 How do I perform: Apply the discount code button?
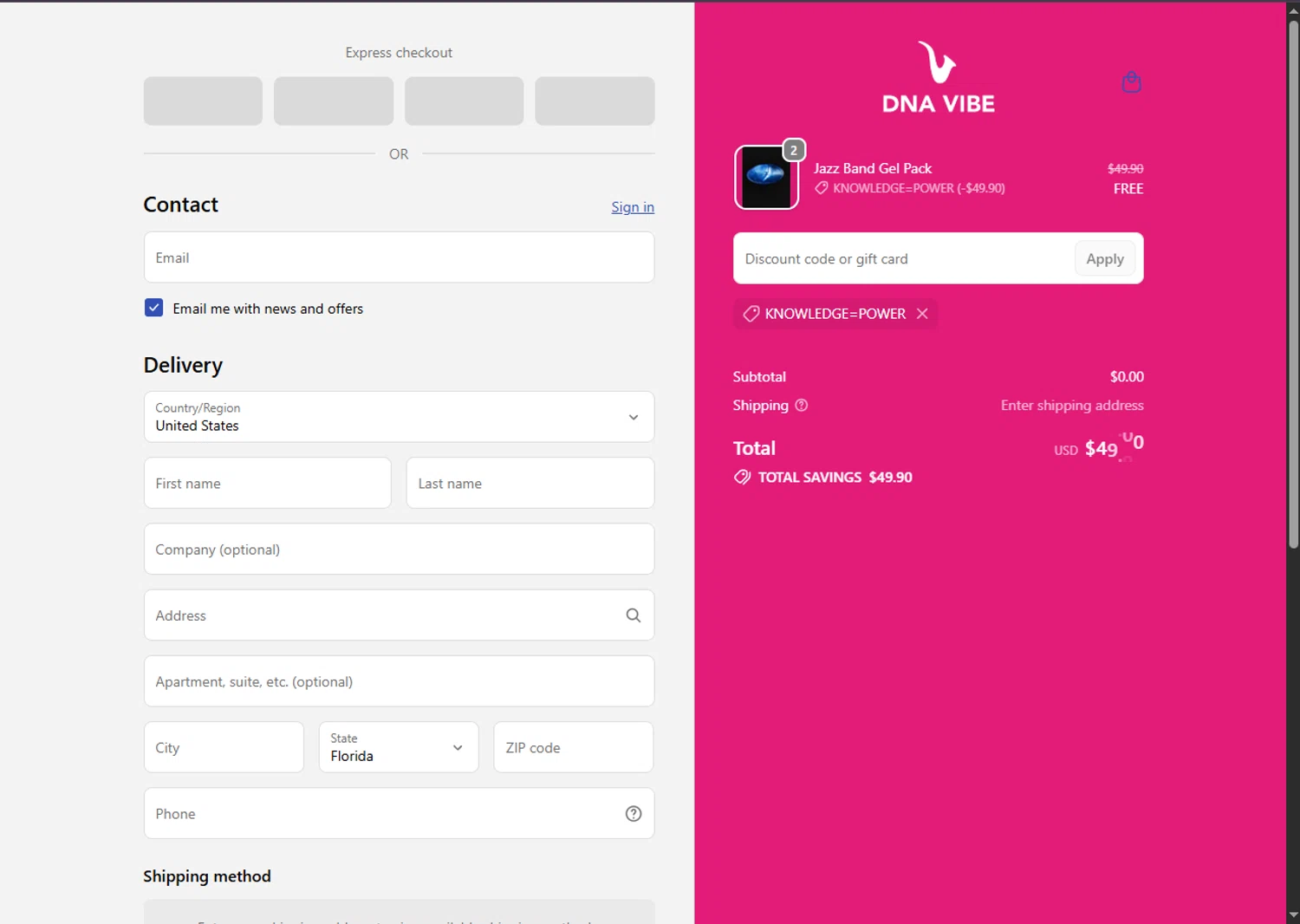(1105, 258)
